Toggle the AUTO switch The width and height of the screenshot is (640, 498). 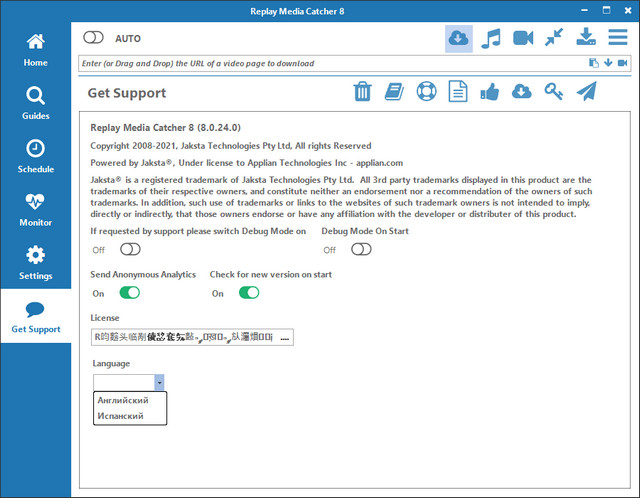(94, 38)
